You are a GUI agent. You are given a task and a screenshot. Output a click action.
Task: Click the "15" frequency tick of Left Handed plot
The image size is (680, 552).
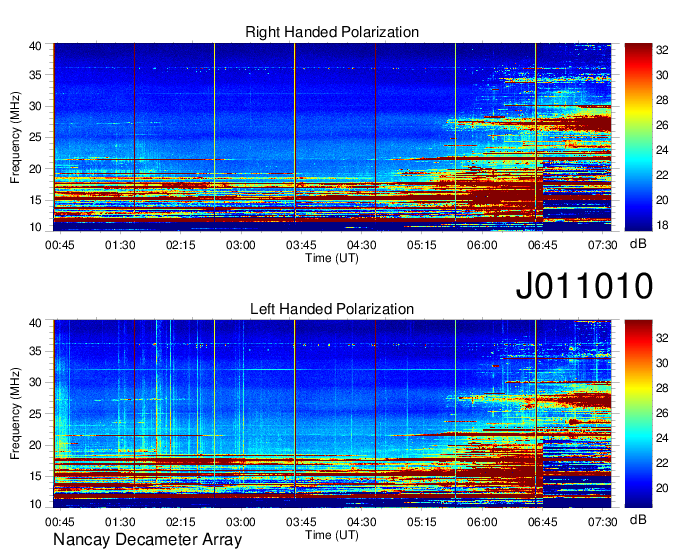pyautogui.click(x=35, y=476)
